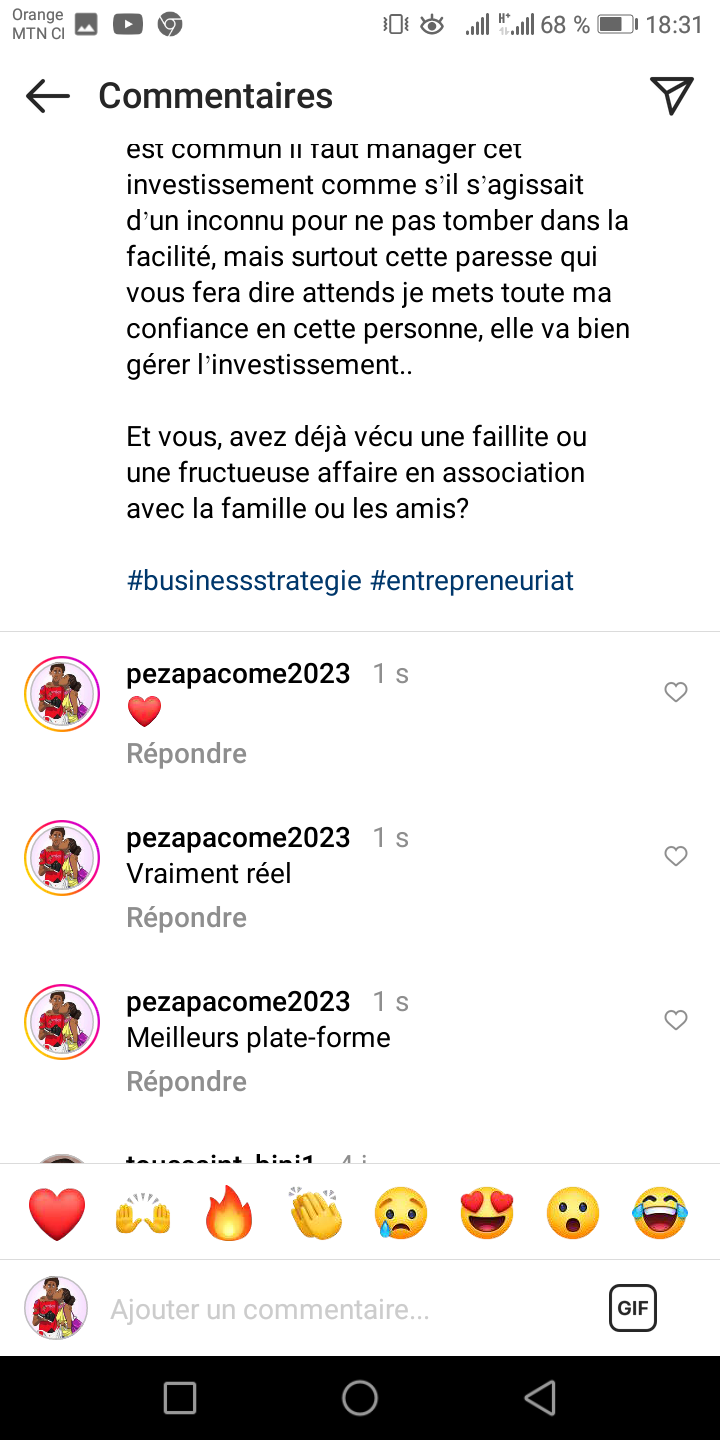This screenshot has height=1440, width=720.
Task: Insert the surprised face quick emoji
Action: tap(573, 1214)
